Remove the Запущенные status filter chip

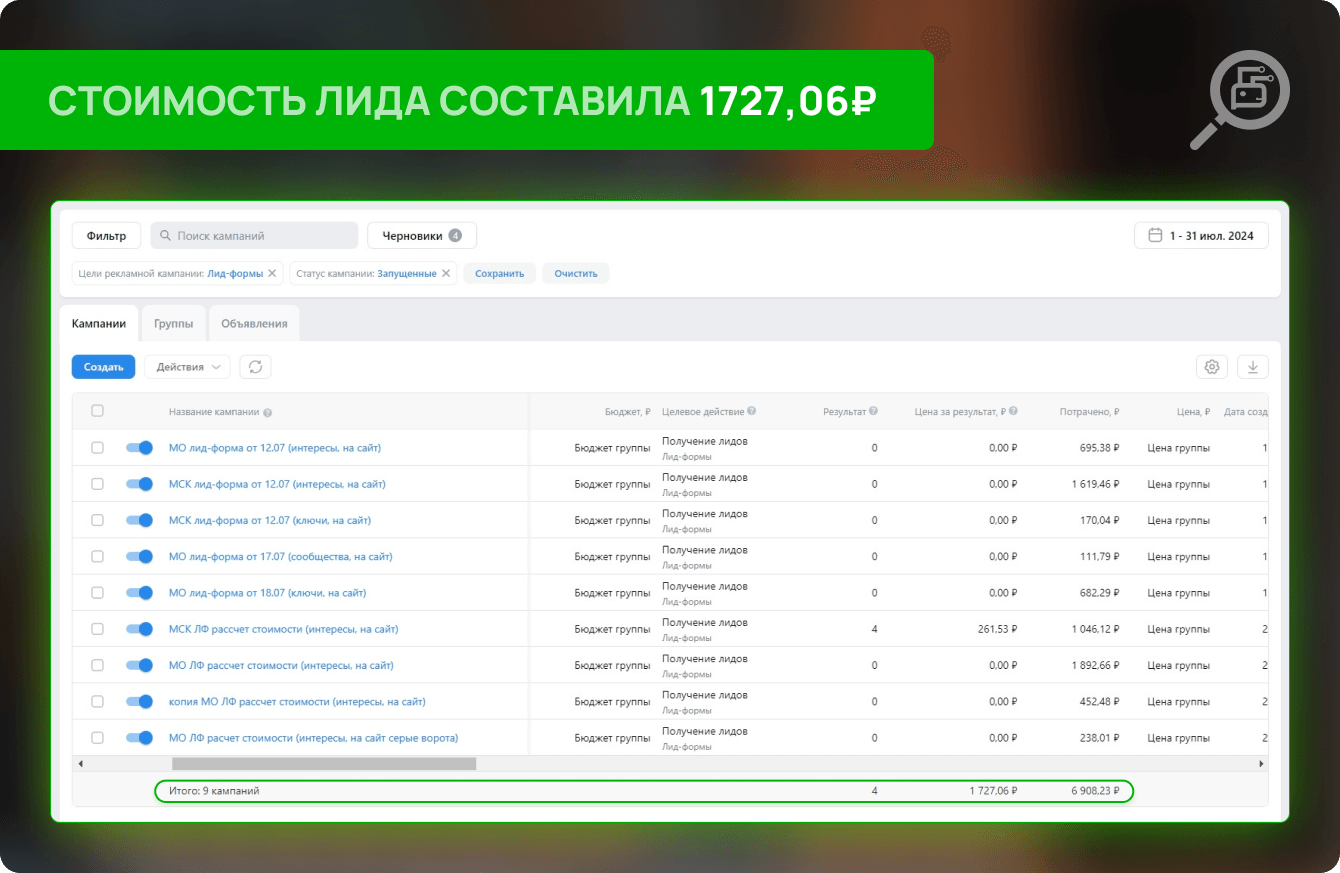pyautogui.click(x=446, y=273)
